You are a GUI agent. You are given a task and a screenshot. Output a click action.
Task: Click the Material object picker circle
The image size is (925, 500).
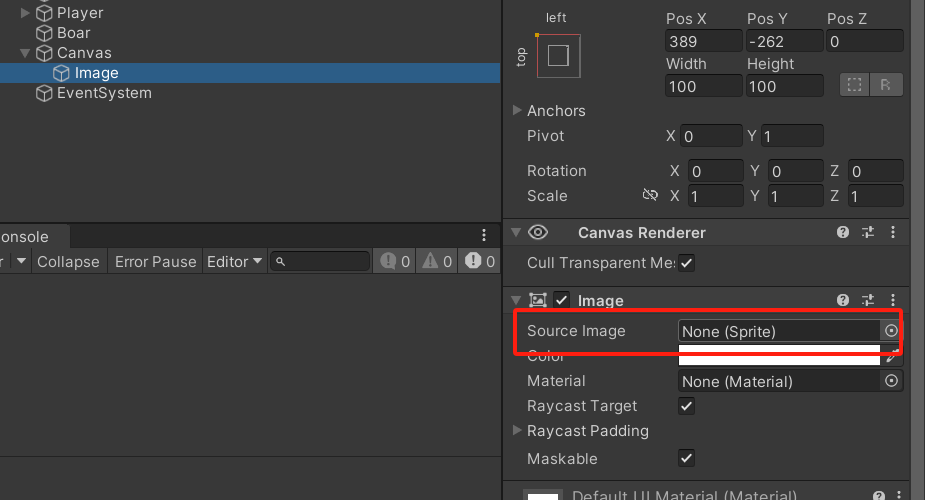(x=891, y=381)
